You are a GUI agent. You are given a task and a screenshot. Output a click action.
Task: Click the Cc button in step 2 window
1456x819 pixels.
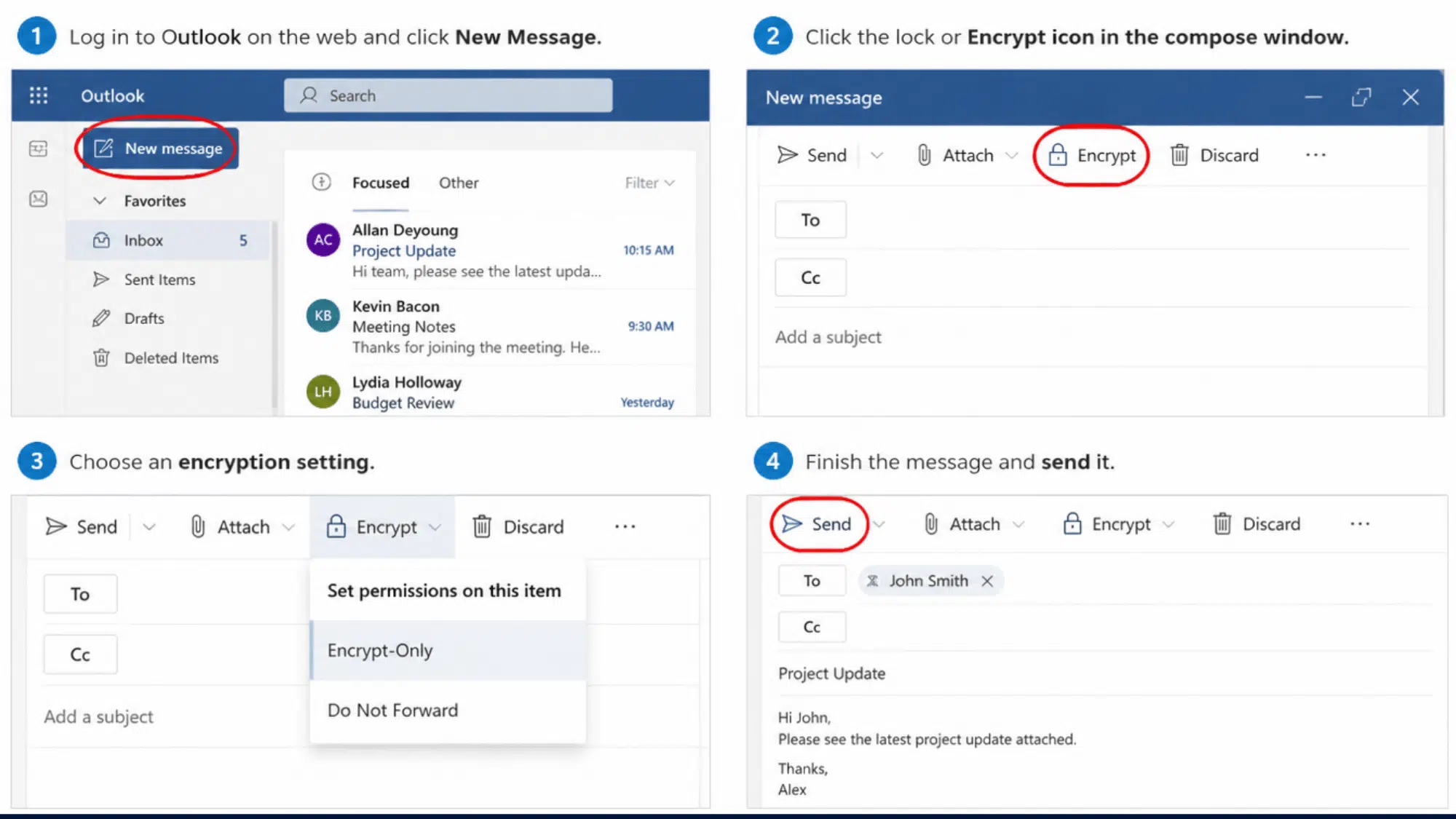click(x=810, y=277)
